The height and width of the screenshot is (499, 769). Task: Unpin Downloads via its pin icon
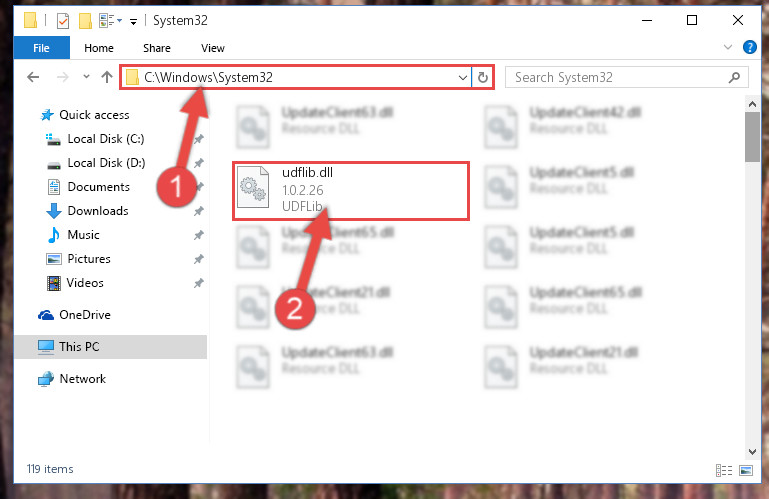tap(198, 211)
